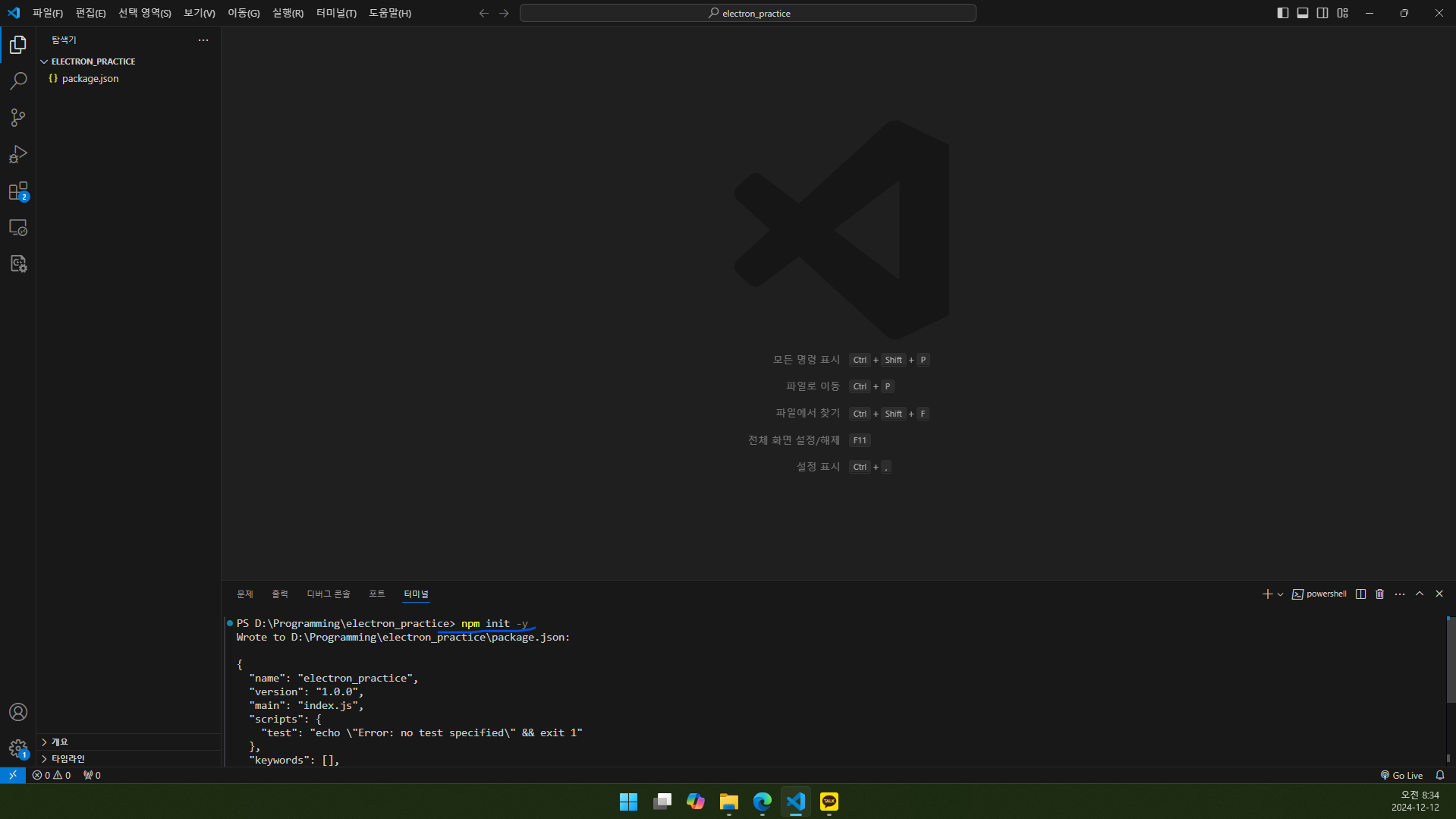This screenshot has width=1456, height=819.
Task: Open Microsoft Edge from taskbar
Action: 763,802
